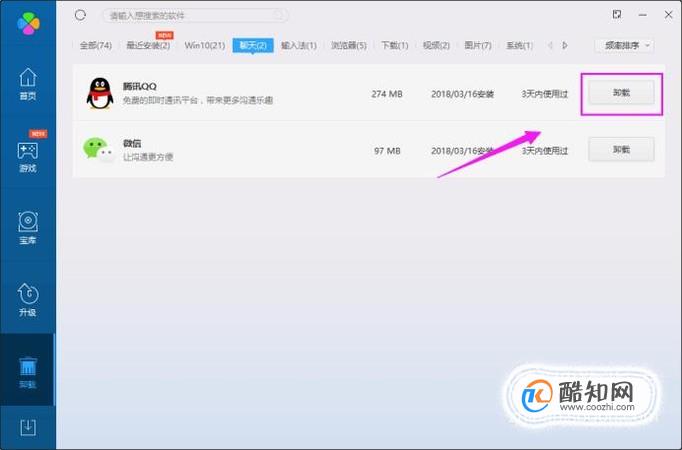
Task: Click 微信's 2018/03/16 install date
Action: (462, 151)
